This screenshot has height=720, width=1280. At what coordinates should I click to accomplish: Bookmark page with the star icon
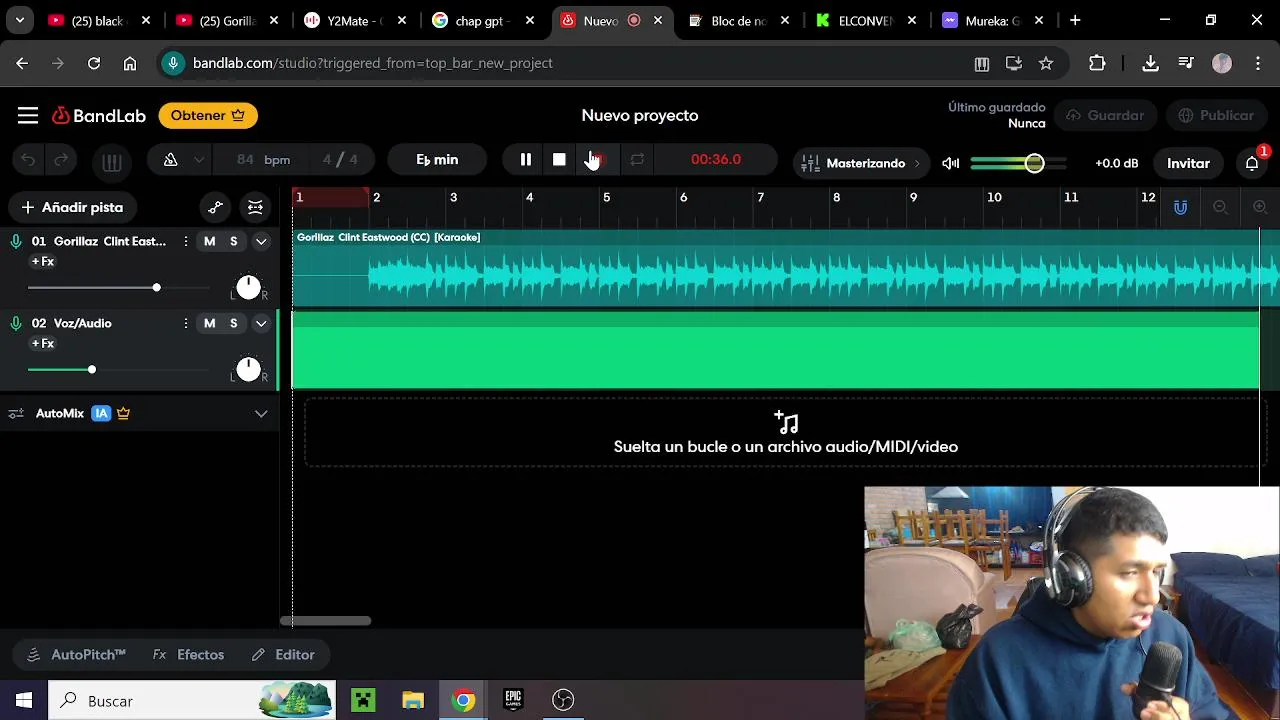(x=1046, y=63)
